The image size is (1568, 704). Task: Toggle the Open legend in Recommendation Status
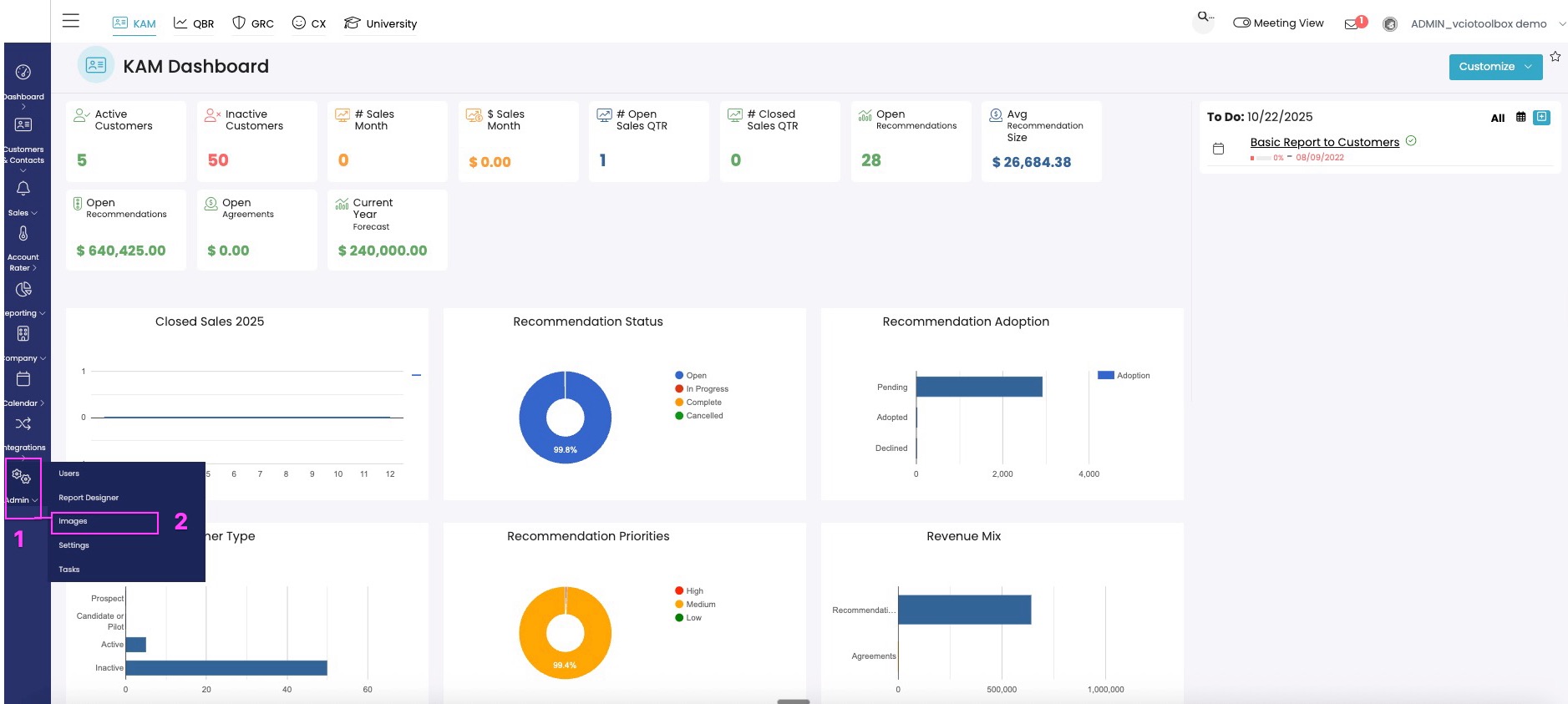pos(691,376)
